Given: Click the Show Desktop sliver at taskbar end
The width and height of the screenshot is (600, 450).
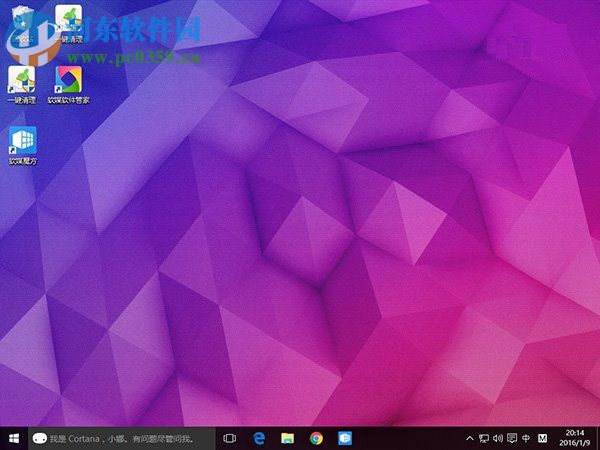Looking at the screenshot, I should pos(598,439).
